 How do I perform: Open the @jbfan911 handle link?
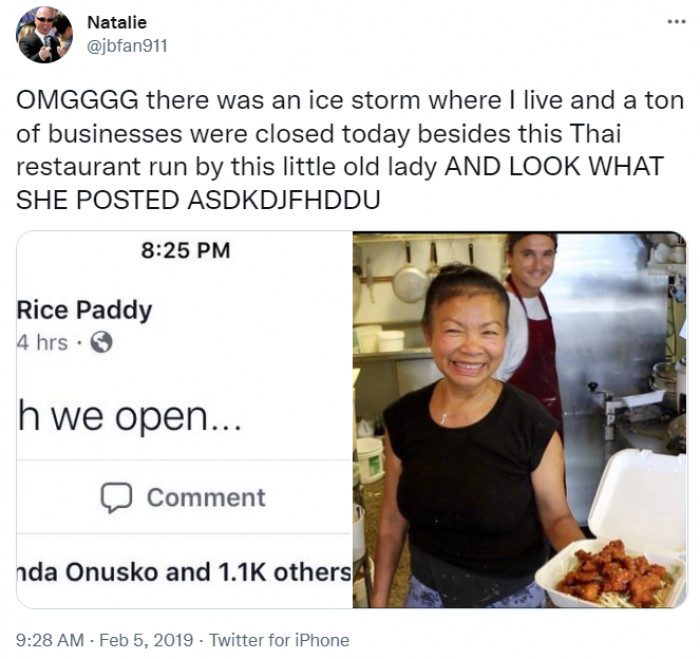pos(127,46)
